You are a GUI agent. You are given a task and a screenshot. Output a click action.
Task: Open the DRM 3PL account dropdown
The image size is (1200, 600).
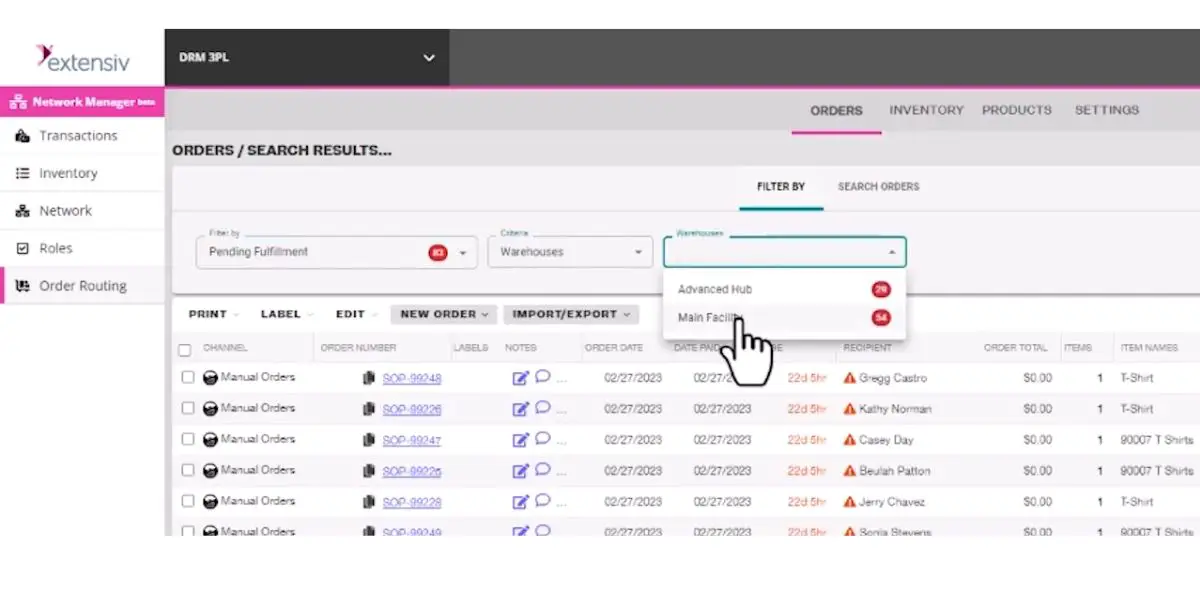(307, 58)
